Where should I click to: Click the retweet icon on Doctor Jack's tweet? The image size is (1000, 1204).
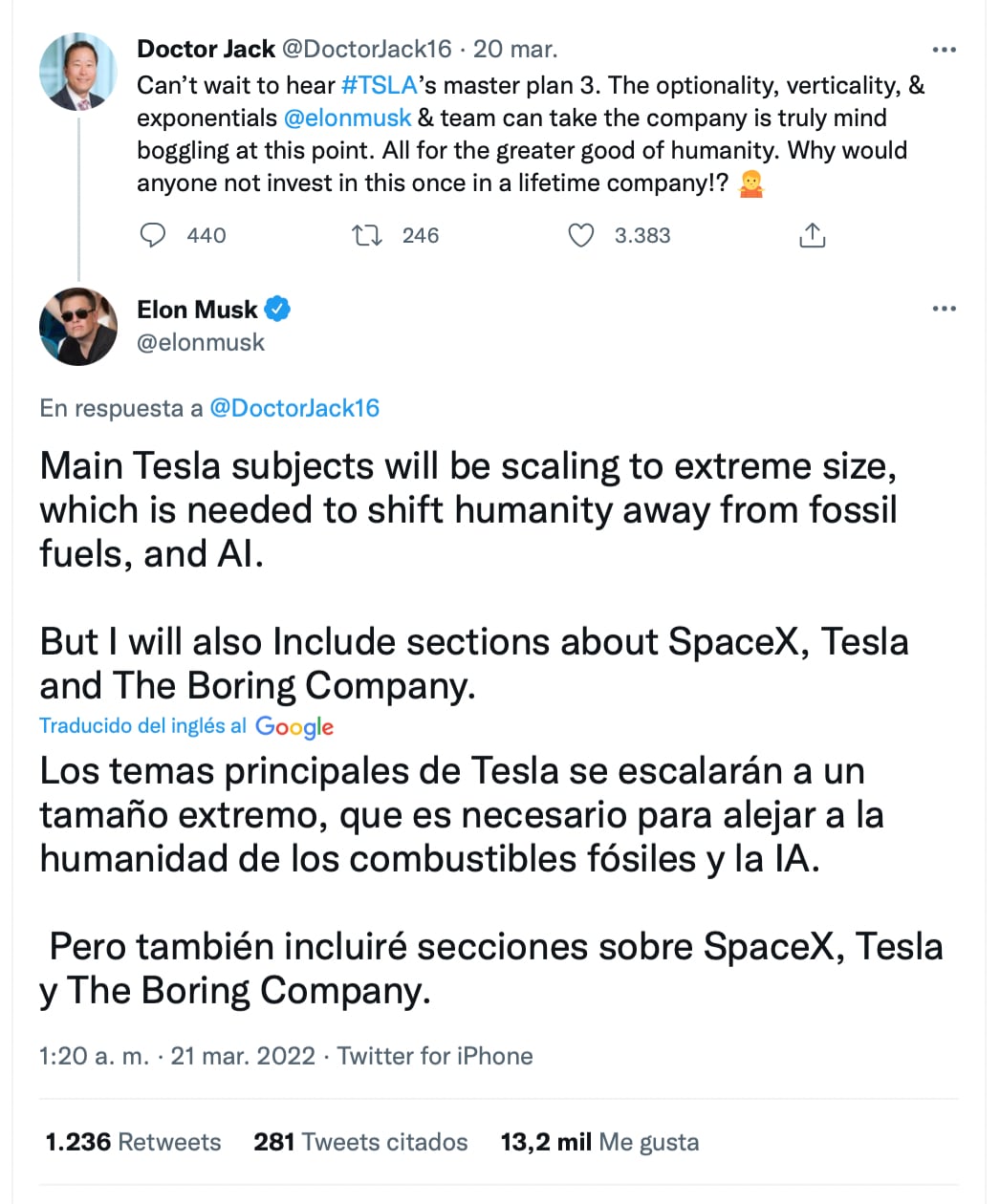(x=367, y=235)
